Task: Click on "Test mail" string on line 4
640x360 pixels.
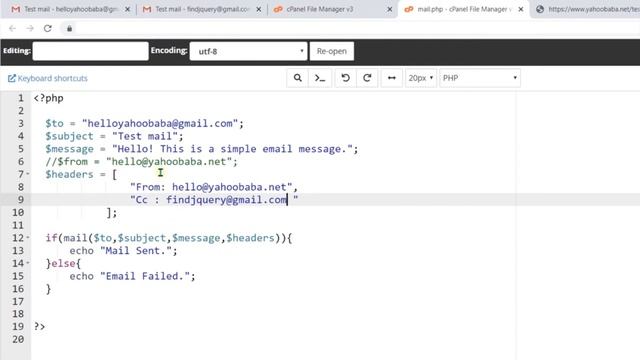Action: click(144, 136)
